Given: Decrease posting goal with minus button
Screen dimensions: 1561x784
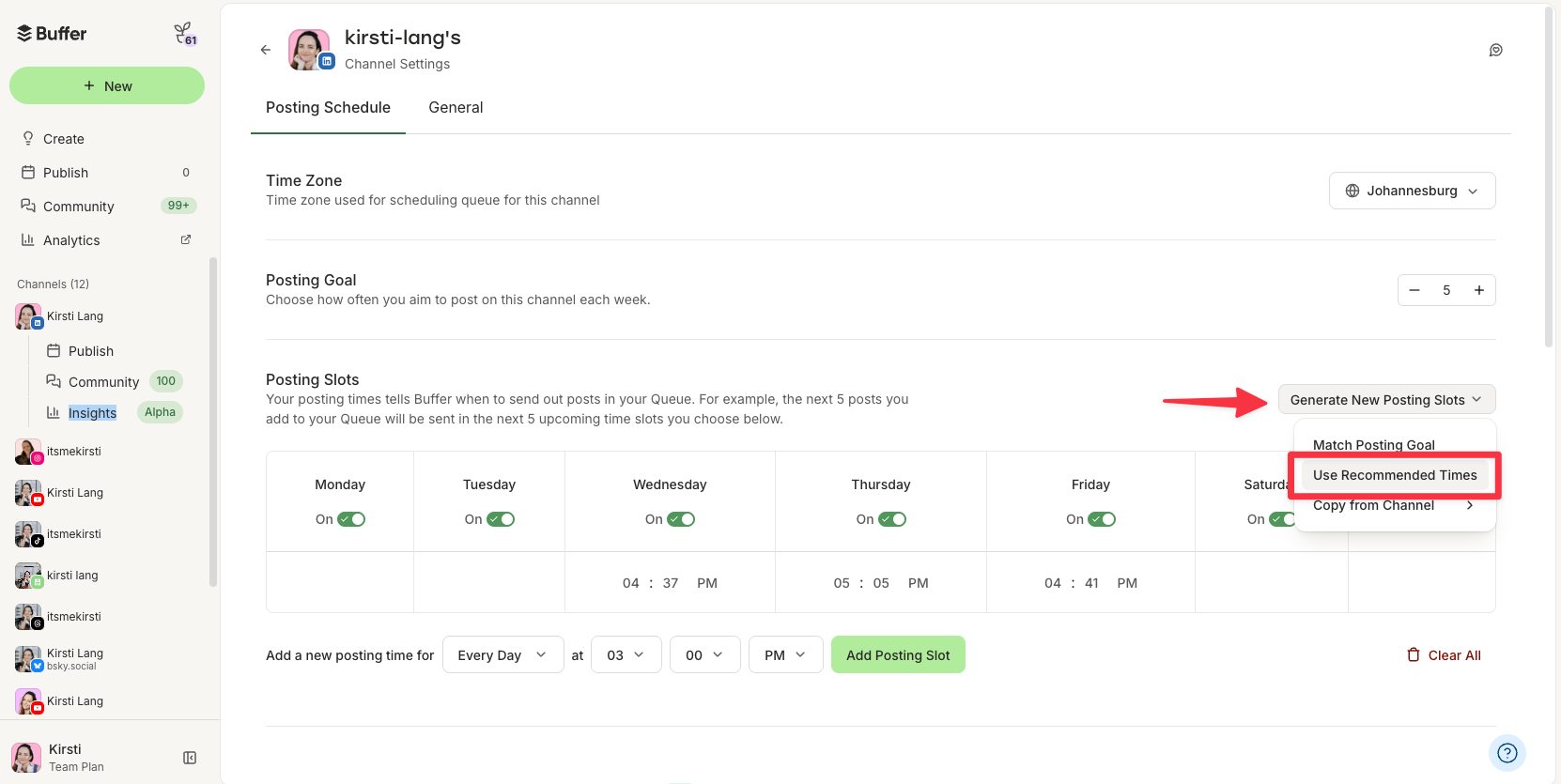Looking at the screenshot, I should (x=1414, y=290).
